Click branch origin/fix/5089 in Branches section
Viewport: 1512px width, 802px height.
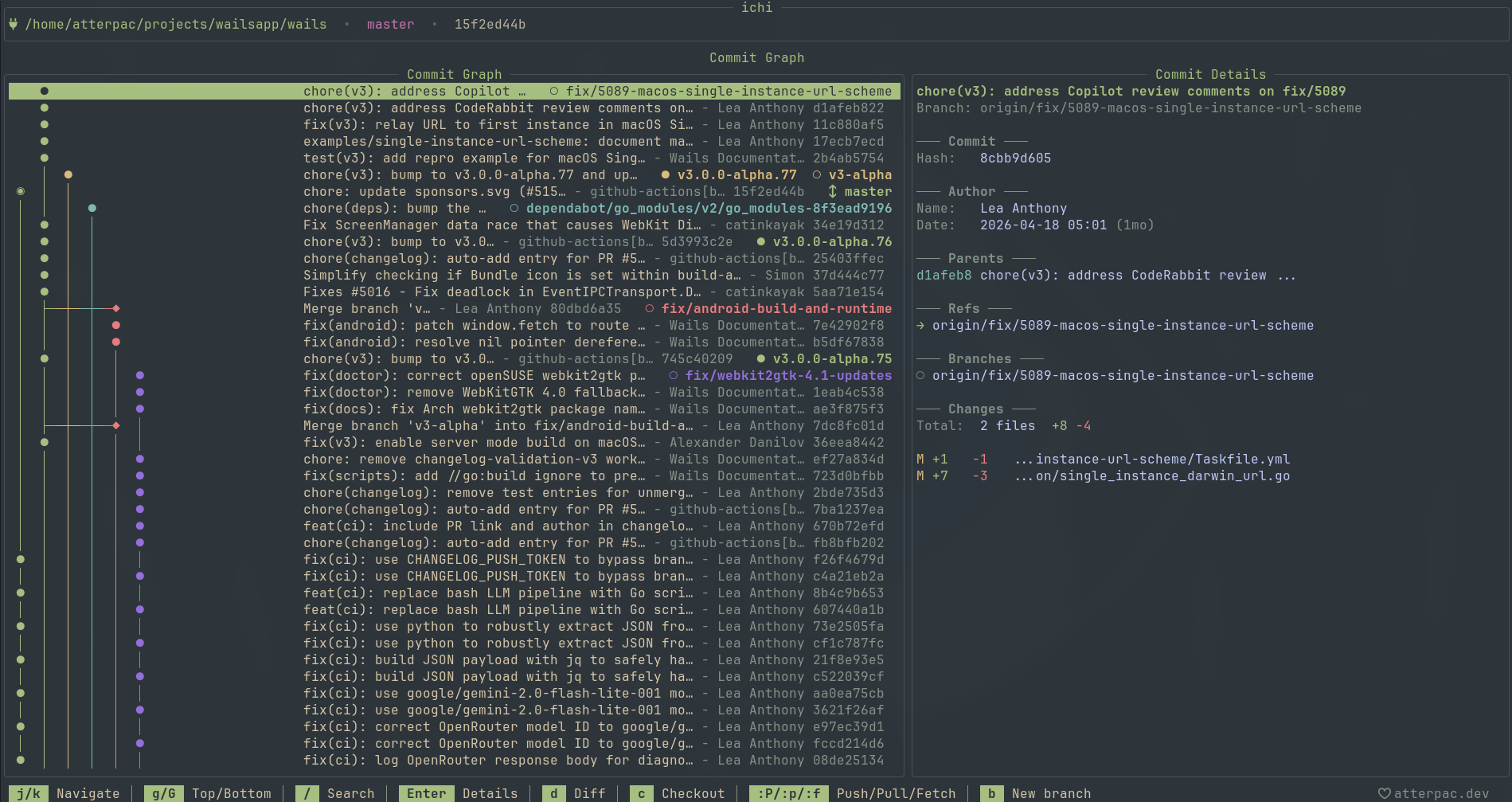point(1123,375)
